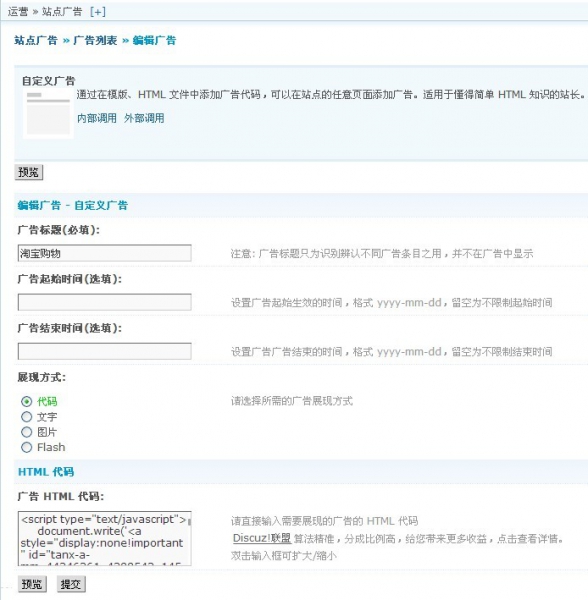Focus the 广告标题 input field
This screenshot has height=600, width=588.
pyautogui.click(x=104, y=253)
